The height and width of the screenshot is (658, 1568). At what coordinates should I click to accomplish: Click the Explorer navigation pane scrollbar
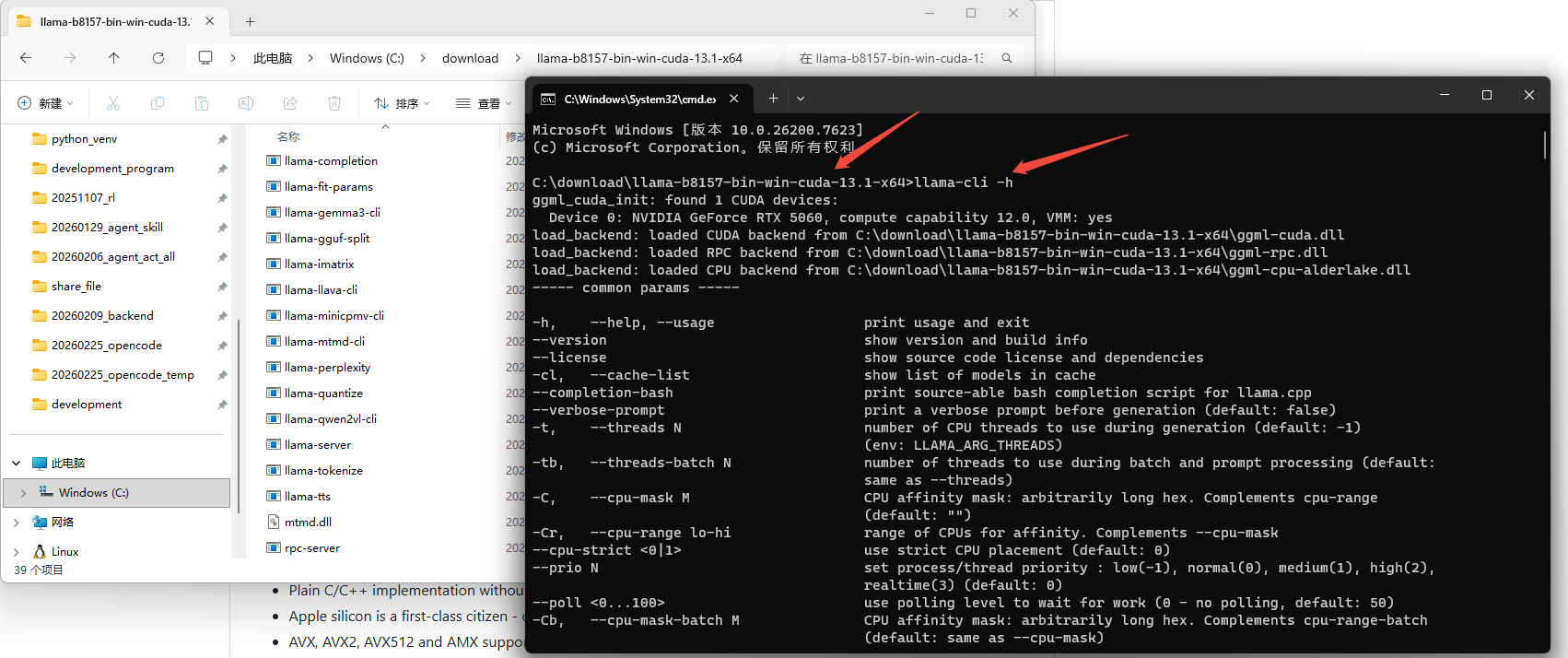(239, 415)
